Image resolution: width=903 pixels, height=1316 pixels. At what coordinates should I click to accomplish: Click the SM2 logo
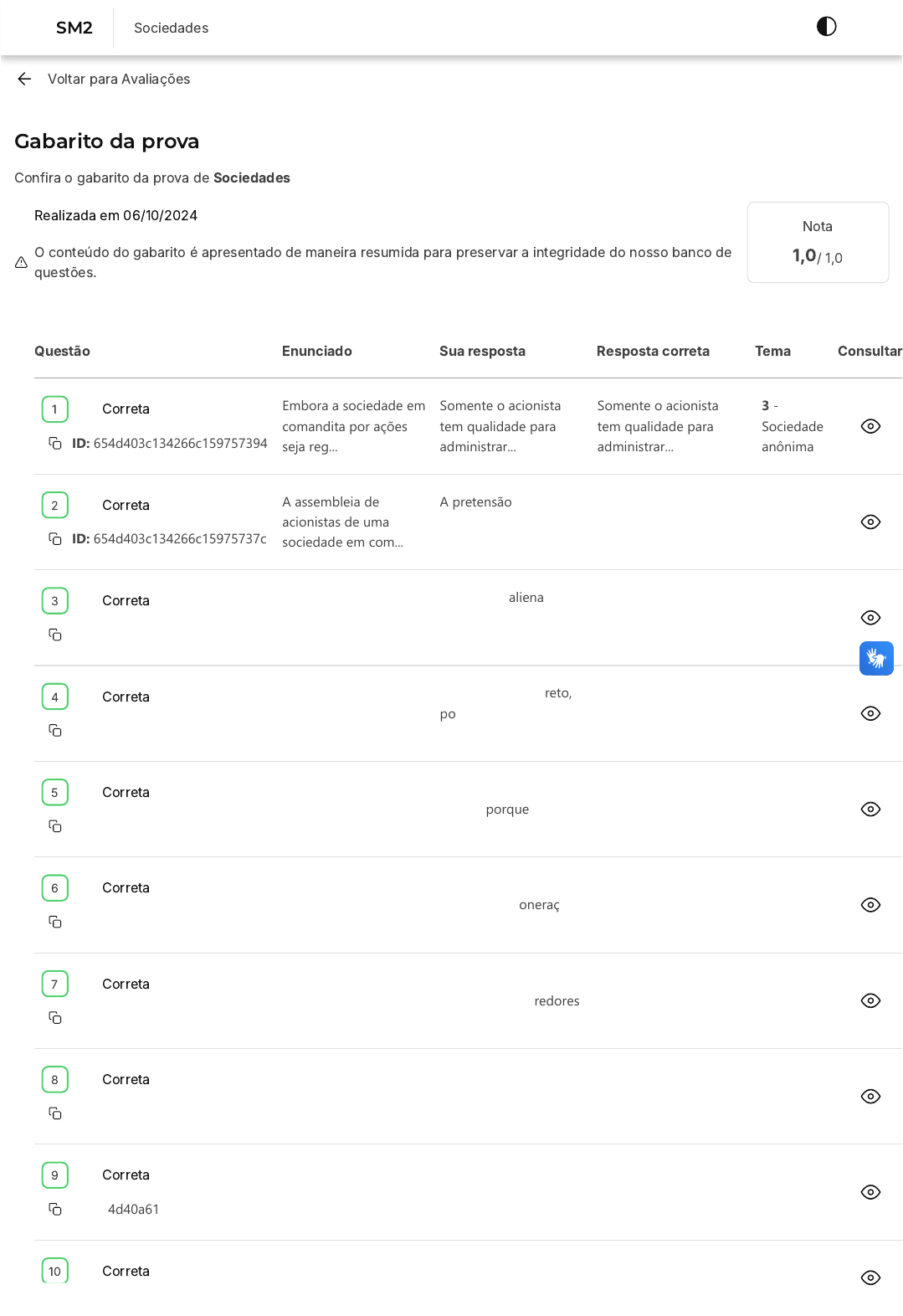point(74,28)
